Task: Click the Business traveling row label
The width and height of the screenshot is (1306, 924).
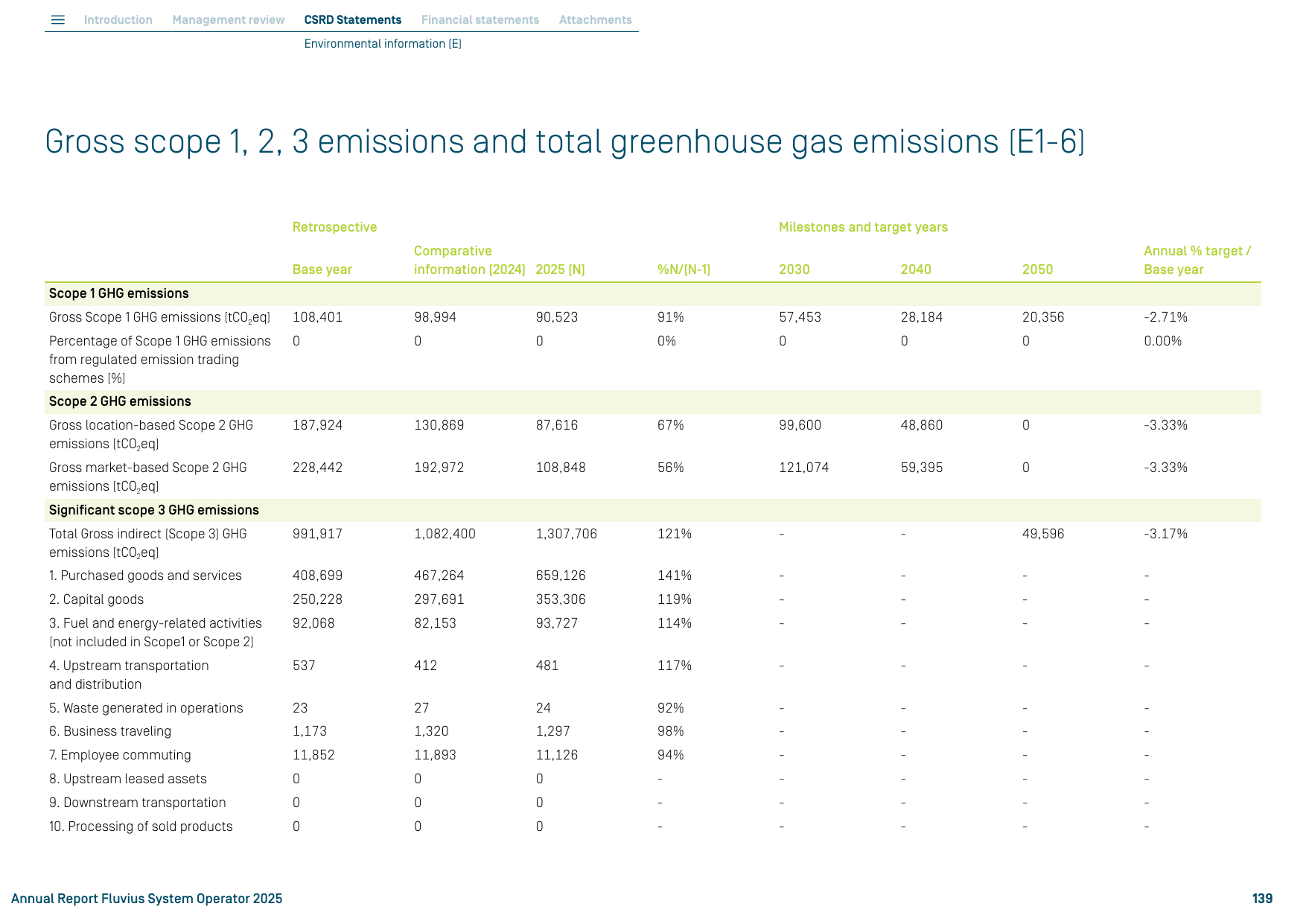Action: tap(110, 731)
